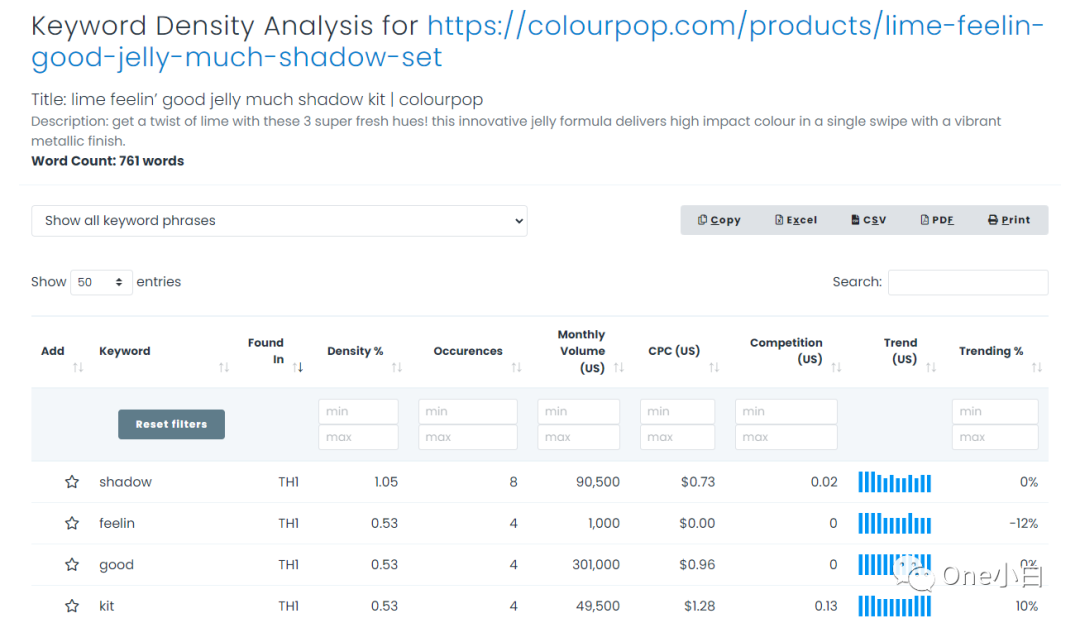Screen dimensions: 1080x623
Task: Click the competition value 0.02
Action: 824,482
